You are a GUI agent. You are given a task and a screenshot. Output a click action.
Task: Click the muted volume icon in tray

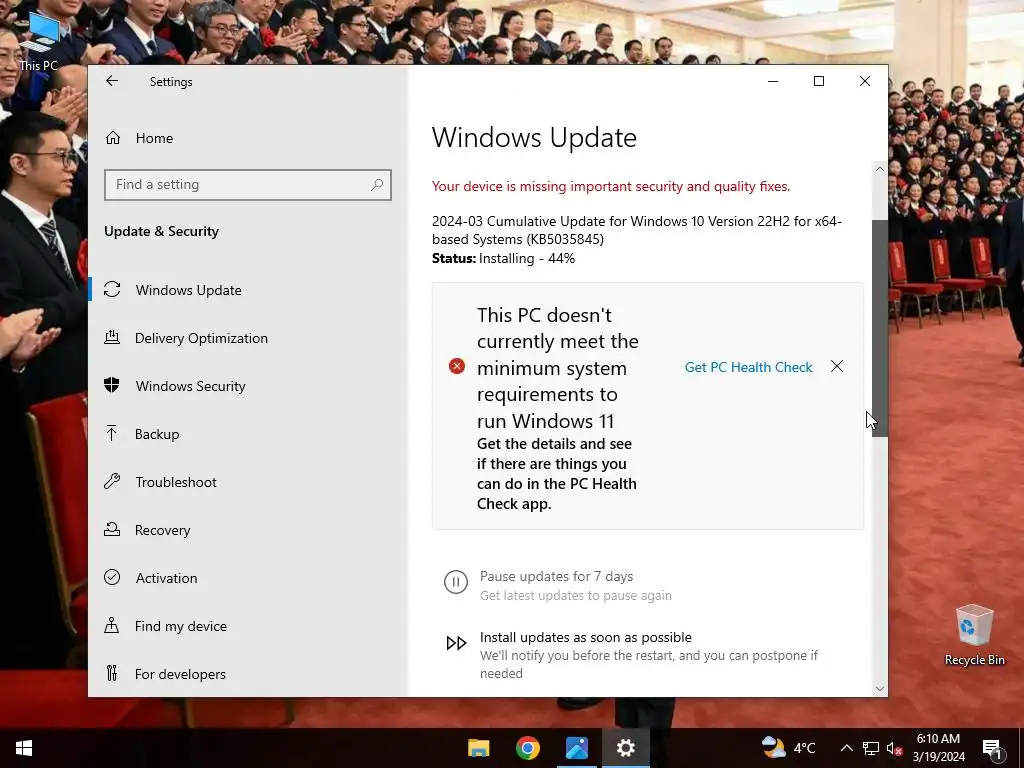coord(895,748)
